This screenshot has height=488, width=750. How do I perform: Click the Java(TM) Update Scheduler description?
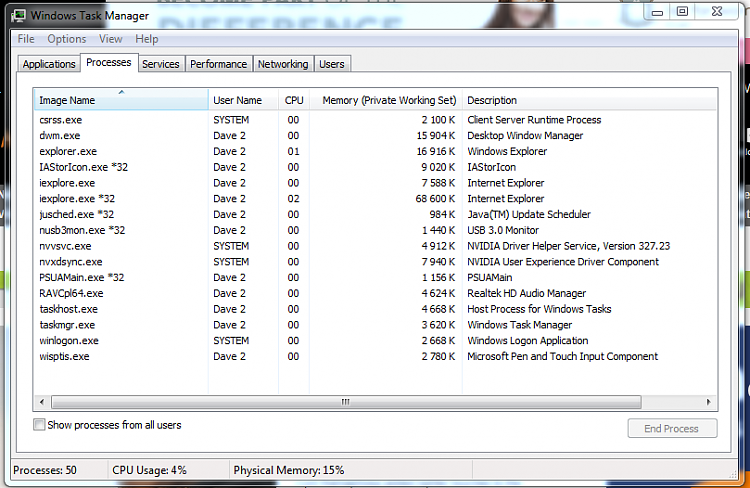(x=529, y=215)
